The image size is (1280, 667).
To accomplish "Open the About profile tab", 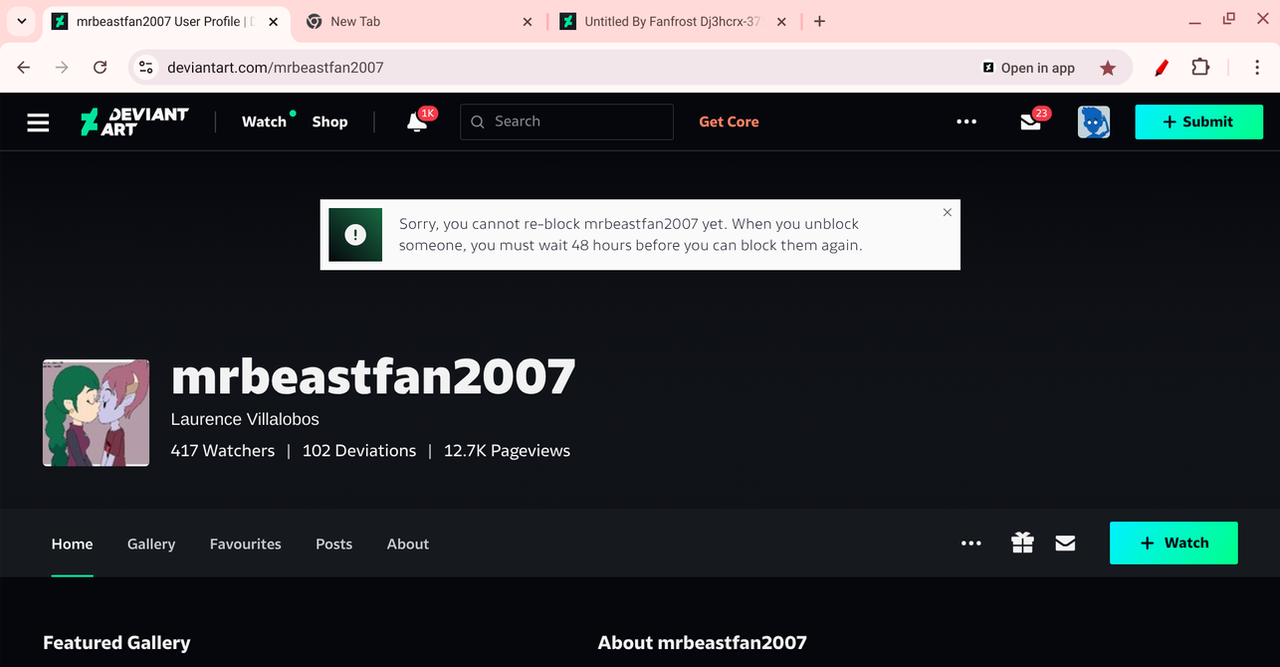I will 408,544.
